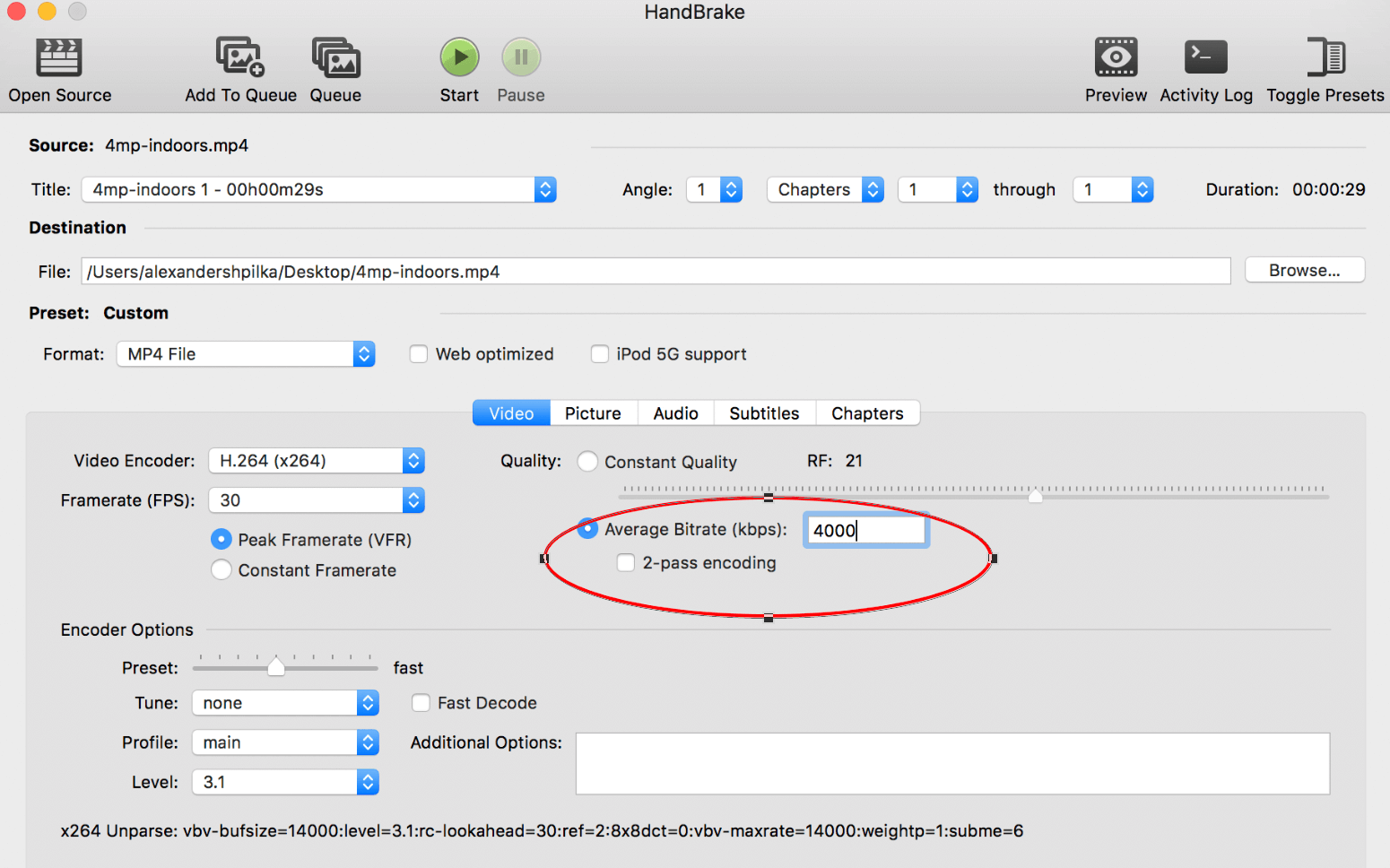The height and width of the screenshot is (868, 1390).
Task: Enable iPod 5G support checkbox
Action: [x=600, y=354]
